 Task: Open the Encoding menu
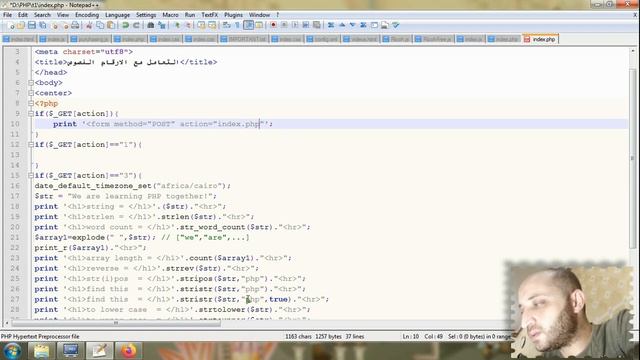pos(87,15)
